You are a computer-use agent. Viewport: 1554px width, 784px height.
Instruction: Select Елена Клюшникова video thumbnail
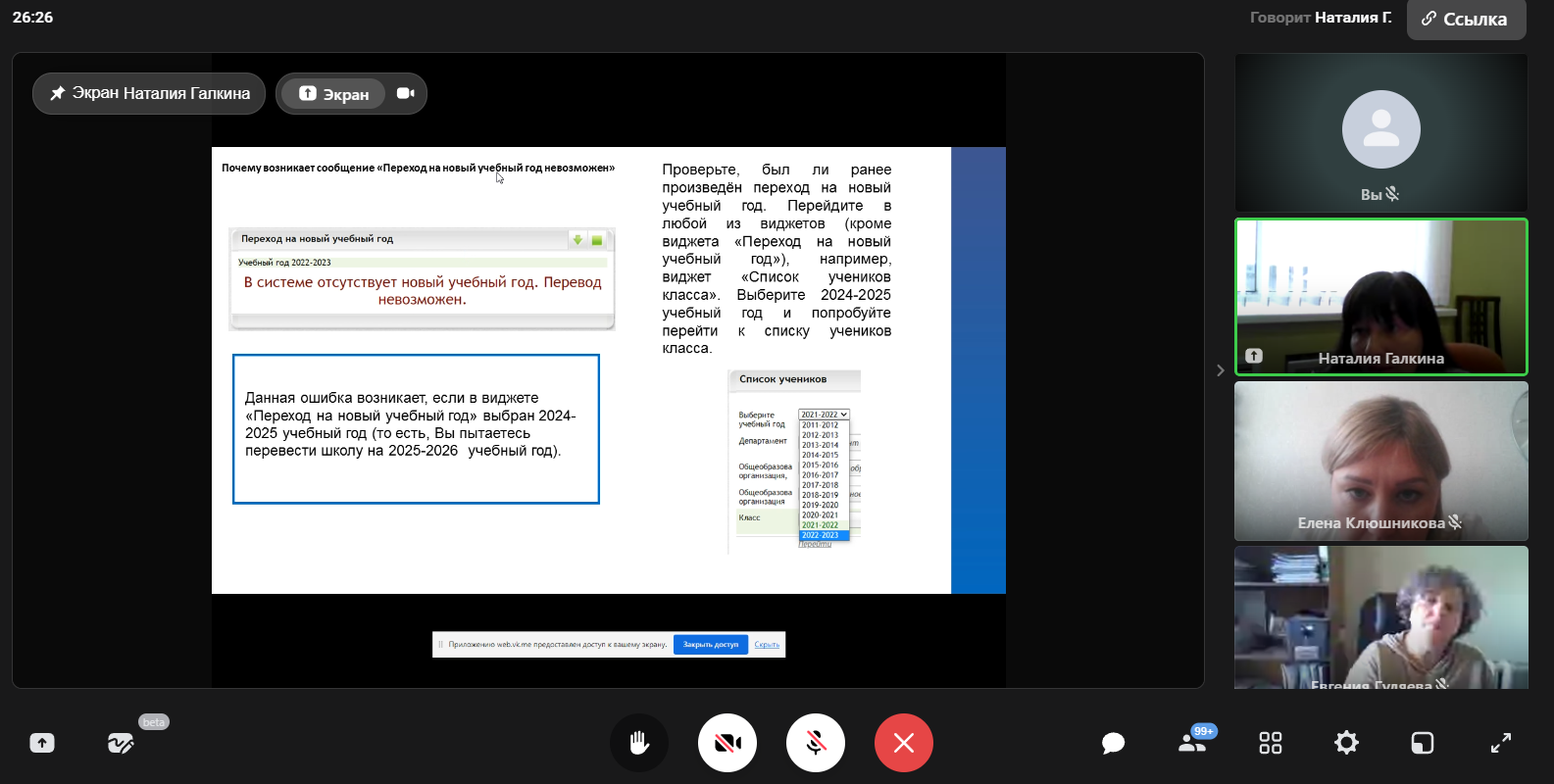pos(1380,461)
